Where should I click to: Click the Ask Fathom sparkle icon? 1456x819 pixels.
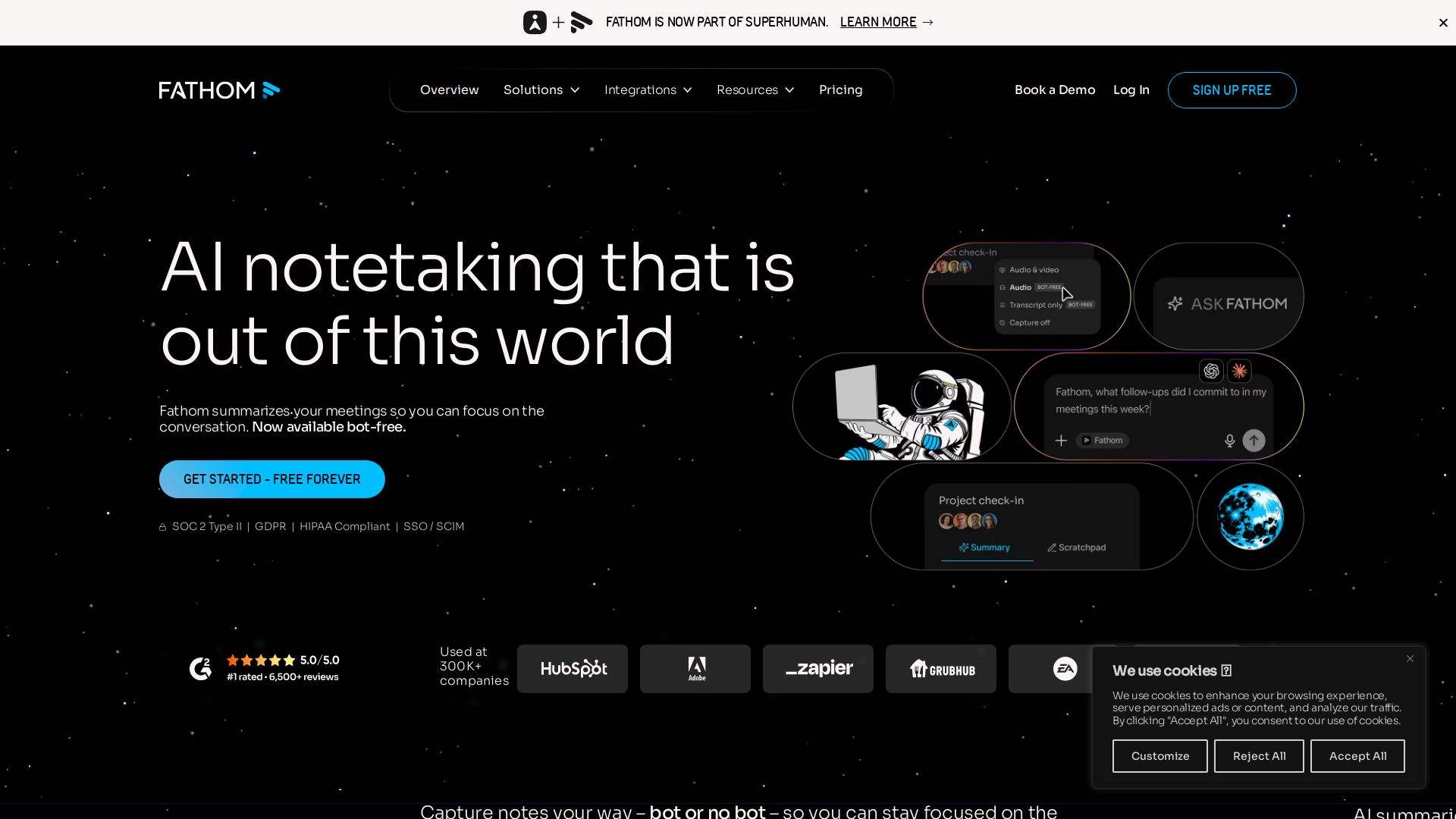coord(1175,304)
